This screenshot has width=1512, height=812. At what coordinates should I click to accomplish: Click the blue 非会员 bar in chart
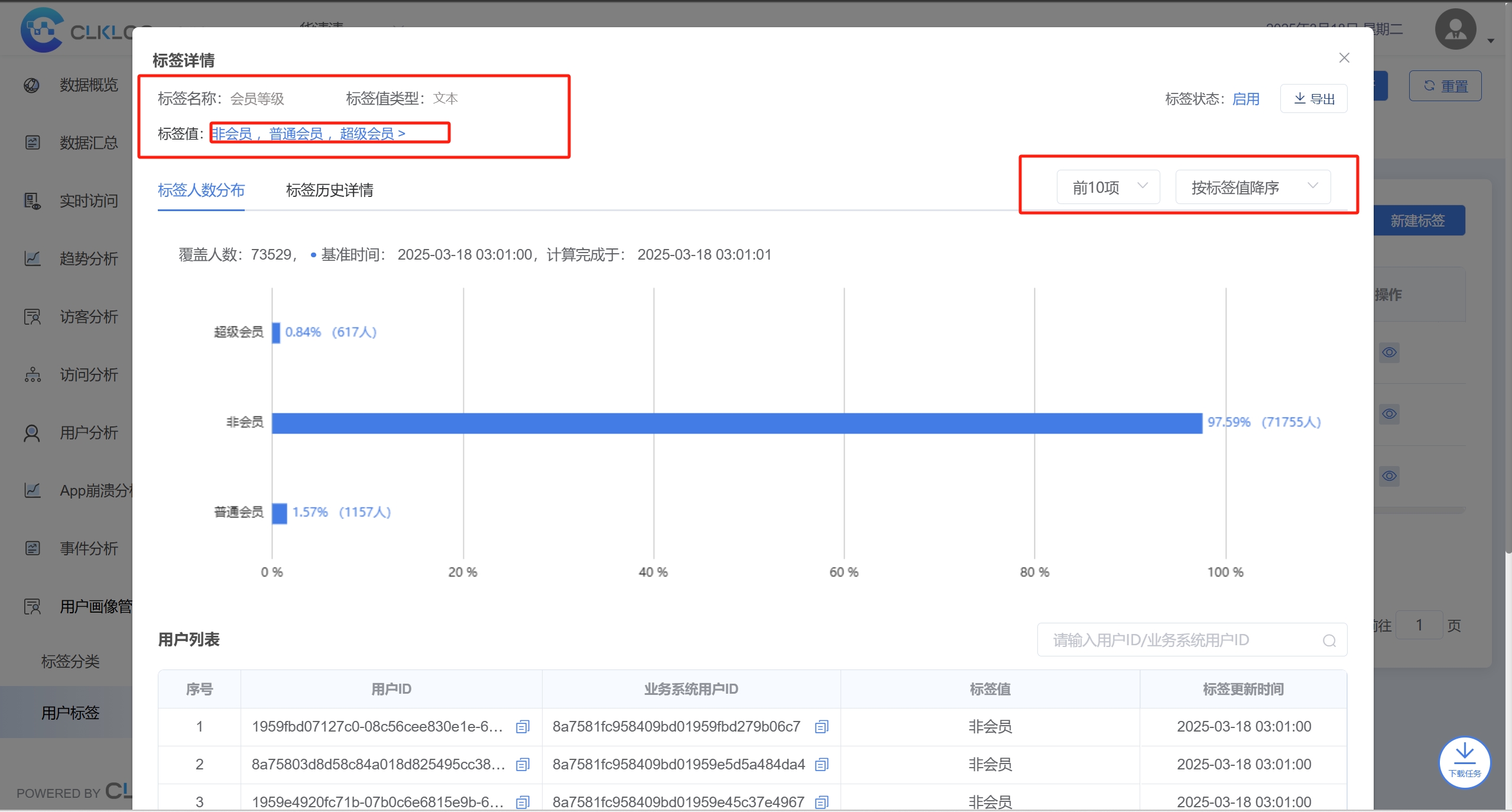736,423
